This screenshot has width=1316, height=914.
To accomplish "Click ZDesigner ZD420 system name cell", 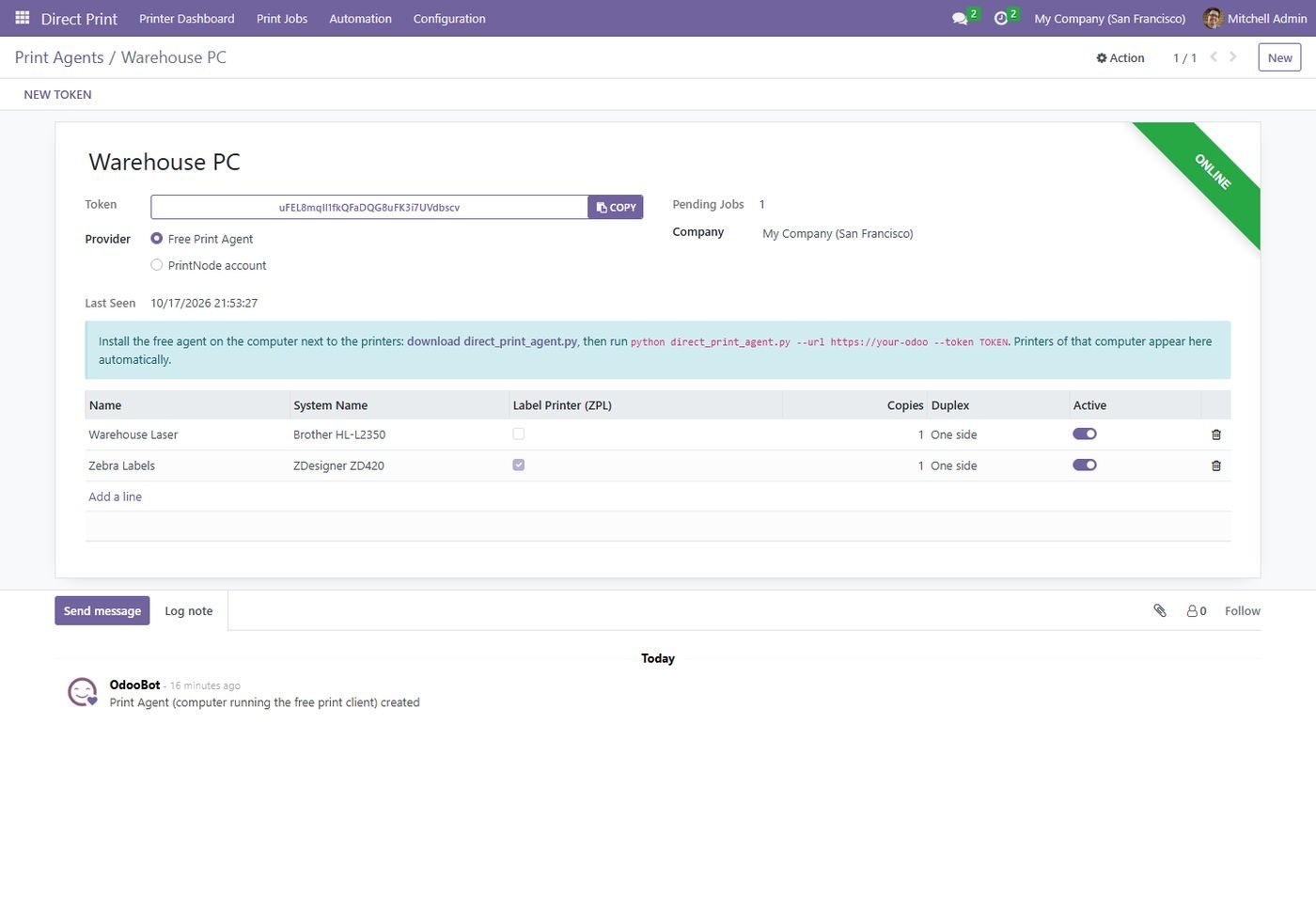I will tap(399, 465).
